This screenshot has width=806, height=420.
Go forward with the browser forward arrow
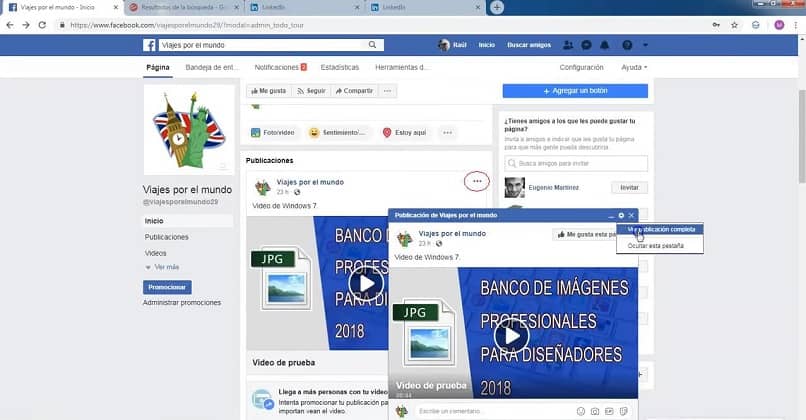click(x=26, y=25)
